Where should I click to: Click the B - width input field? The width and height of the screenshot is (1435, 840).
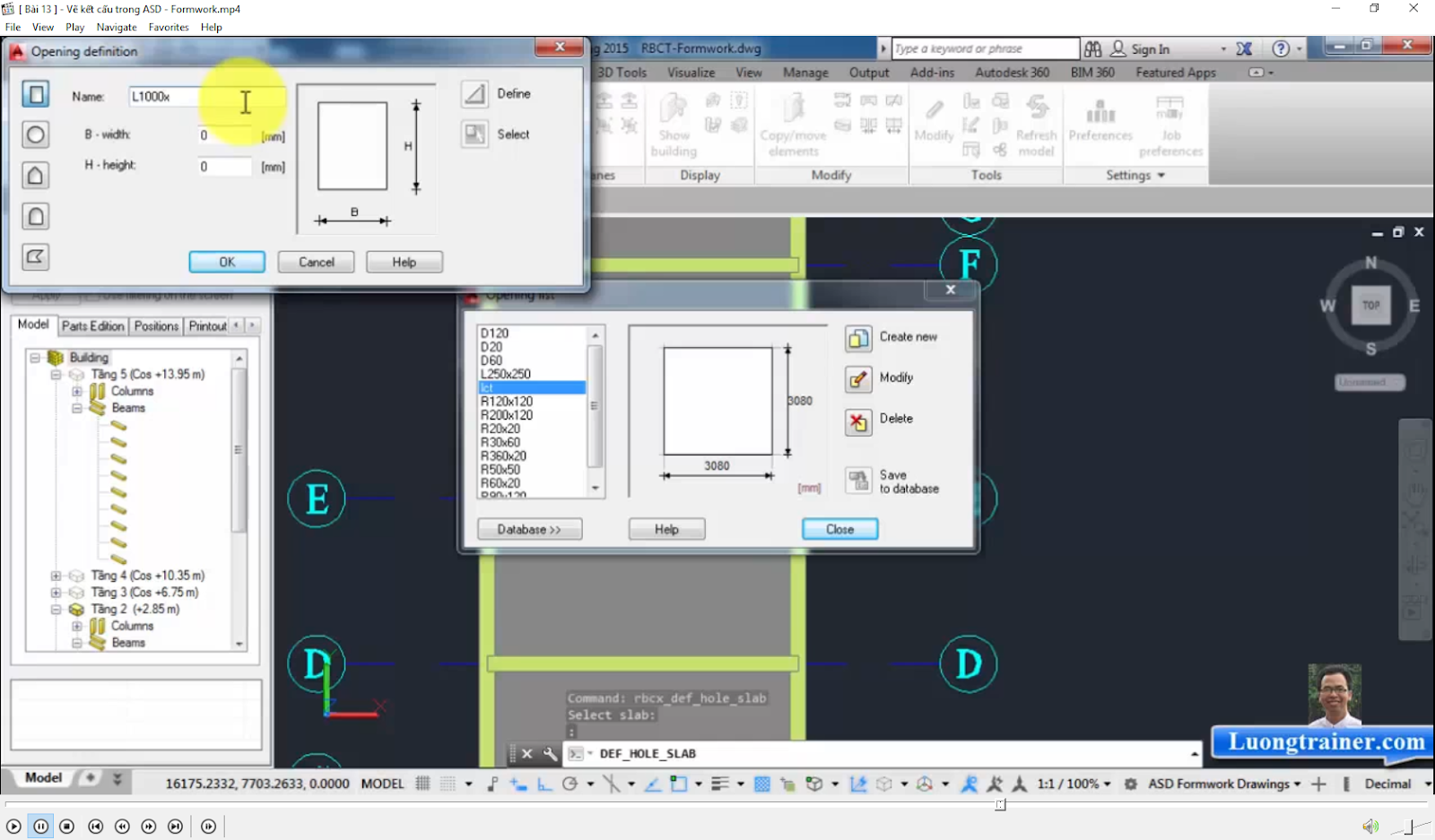pos(225,135)
